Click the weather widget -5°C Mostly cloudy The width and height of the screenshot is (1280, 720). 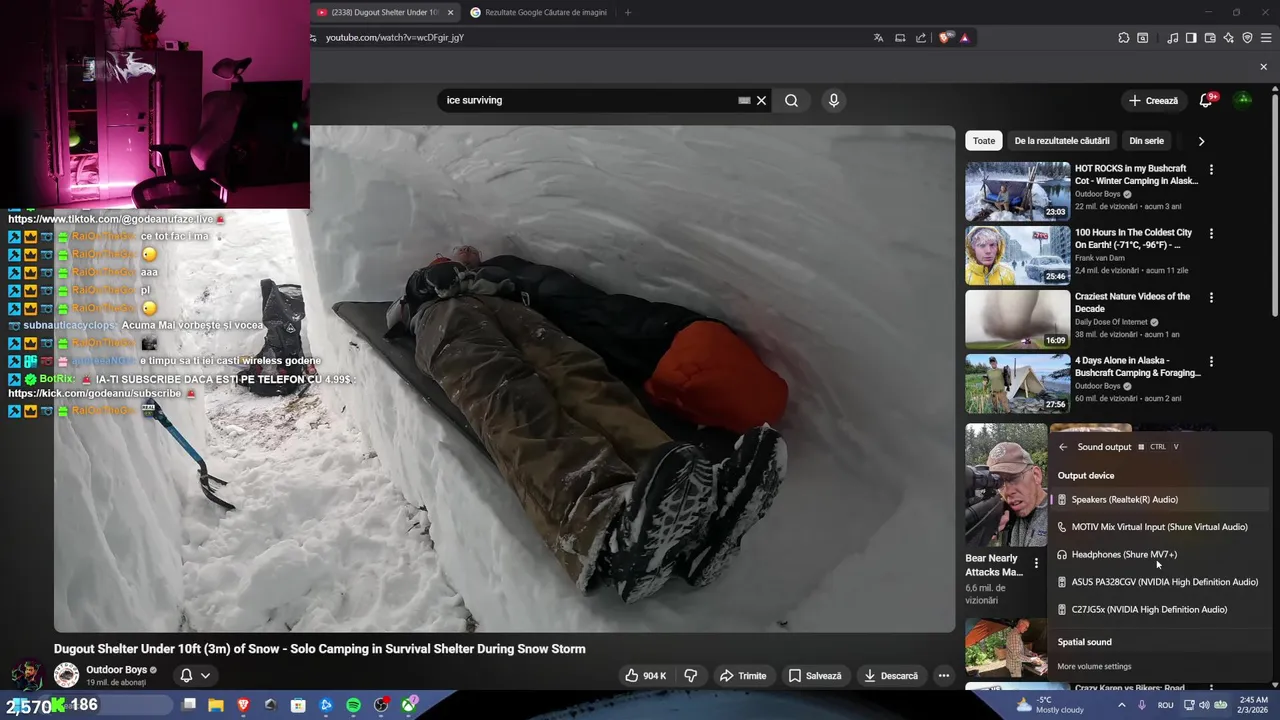1050,705
